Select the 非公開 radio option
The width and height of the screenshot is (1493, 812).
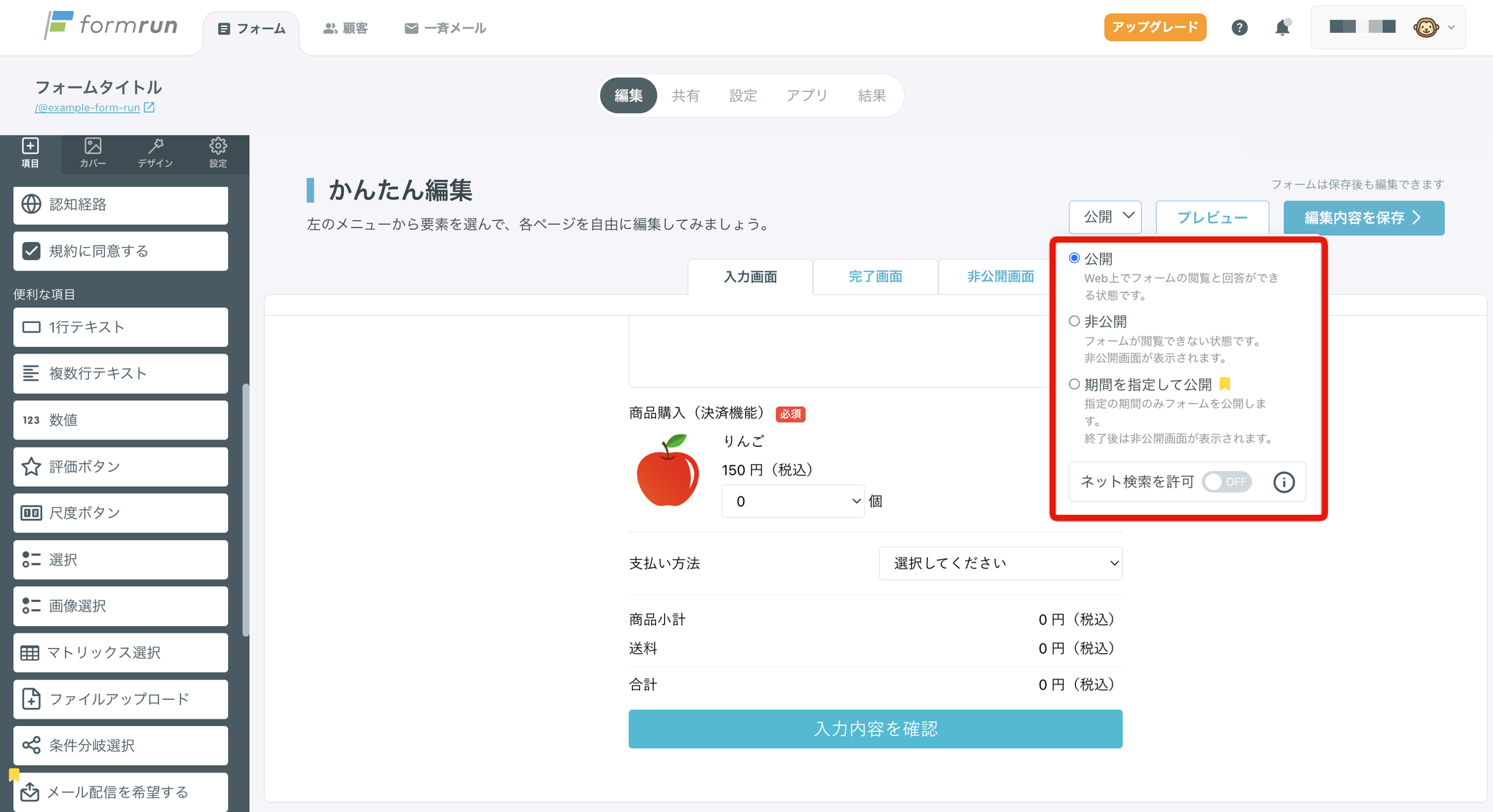point(1075,321)
